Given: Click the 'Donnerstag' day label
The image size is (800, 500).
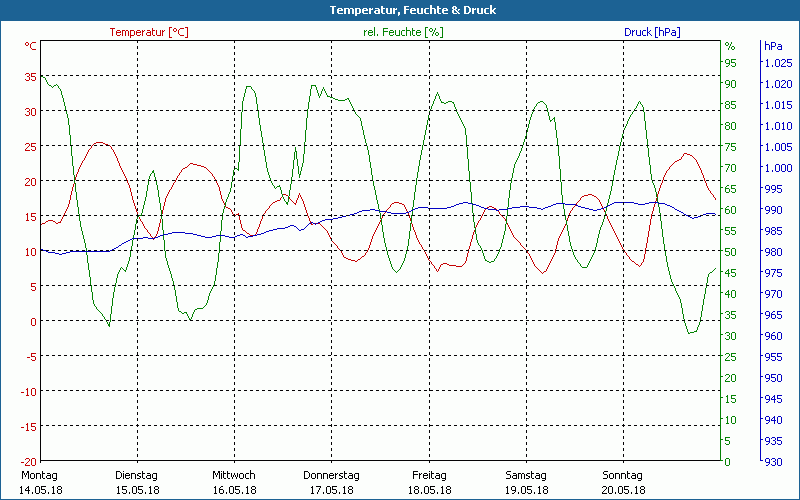Looking at the screenshot, I should (x=331, y=475).
